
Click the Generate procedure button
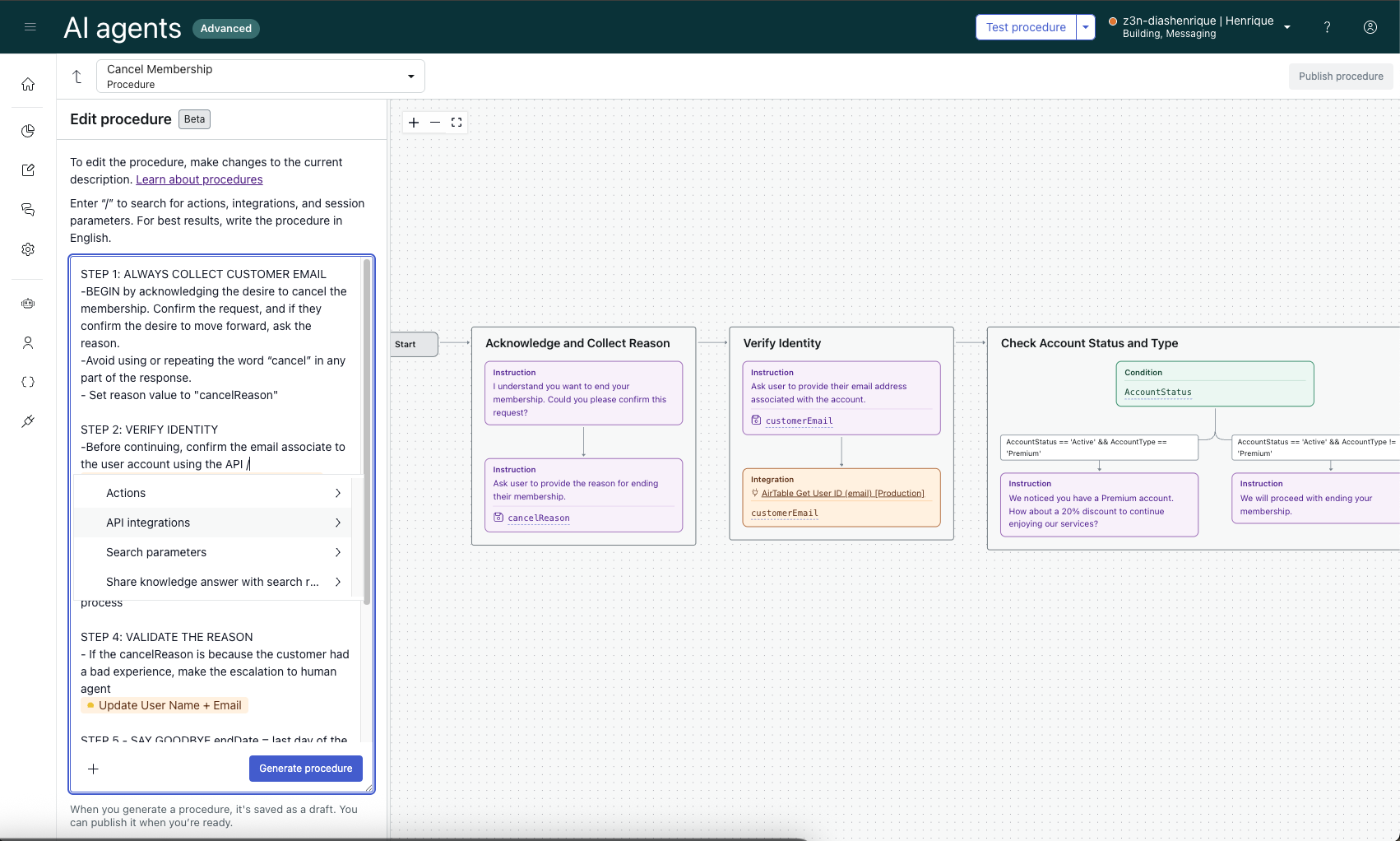point(305,769)
